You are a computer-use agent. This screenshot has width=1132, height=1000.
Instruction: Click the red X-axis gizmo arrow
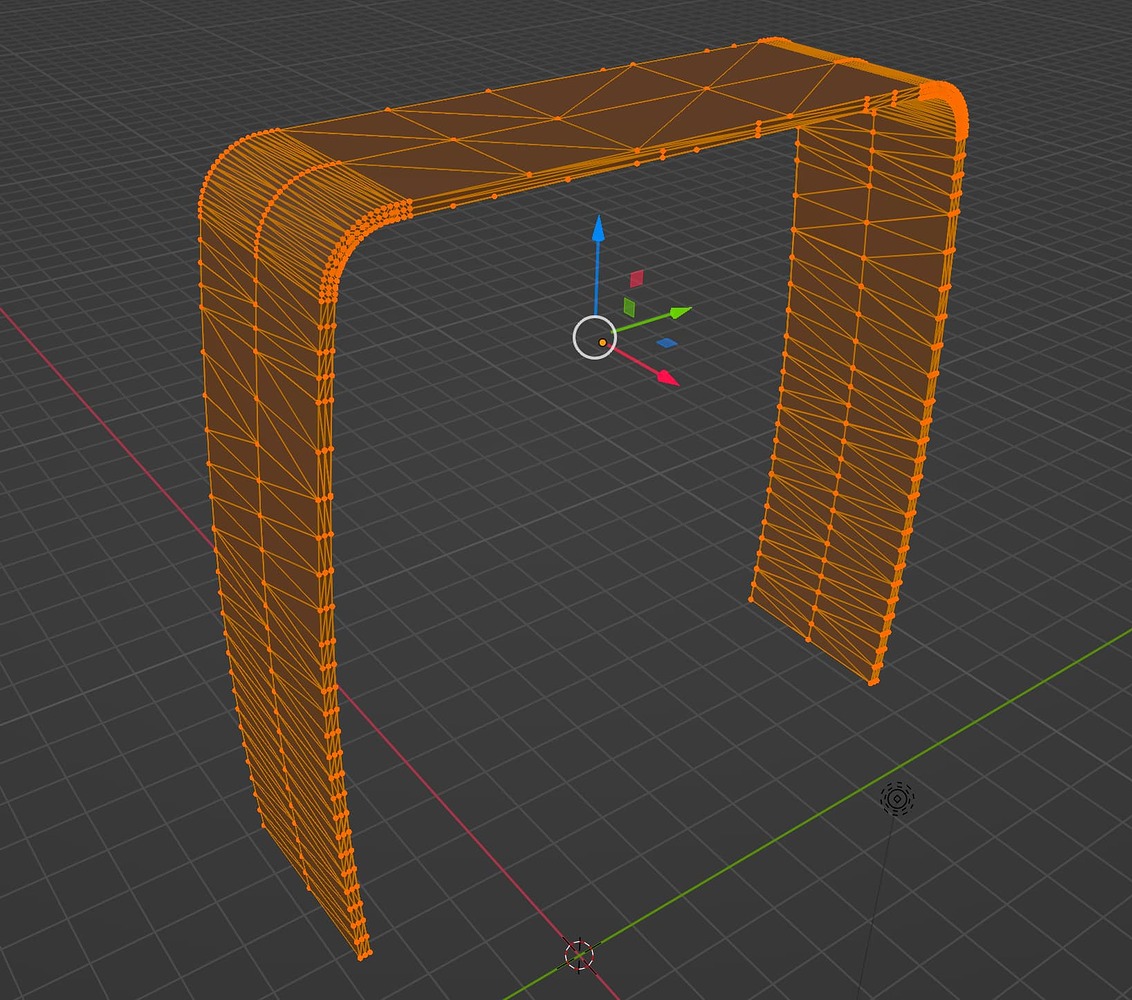[x=664, y=377]
